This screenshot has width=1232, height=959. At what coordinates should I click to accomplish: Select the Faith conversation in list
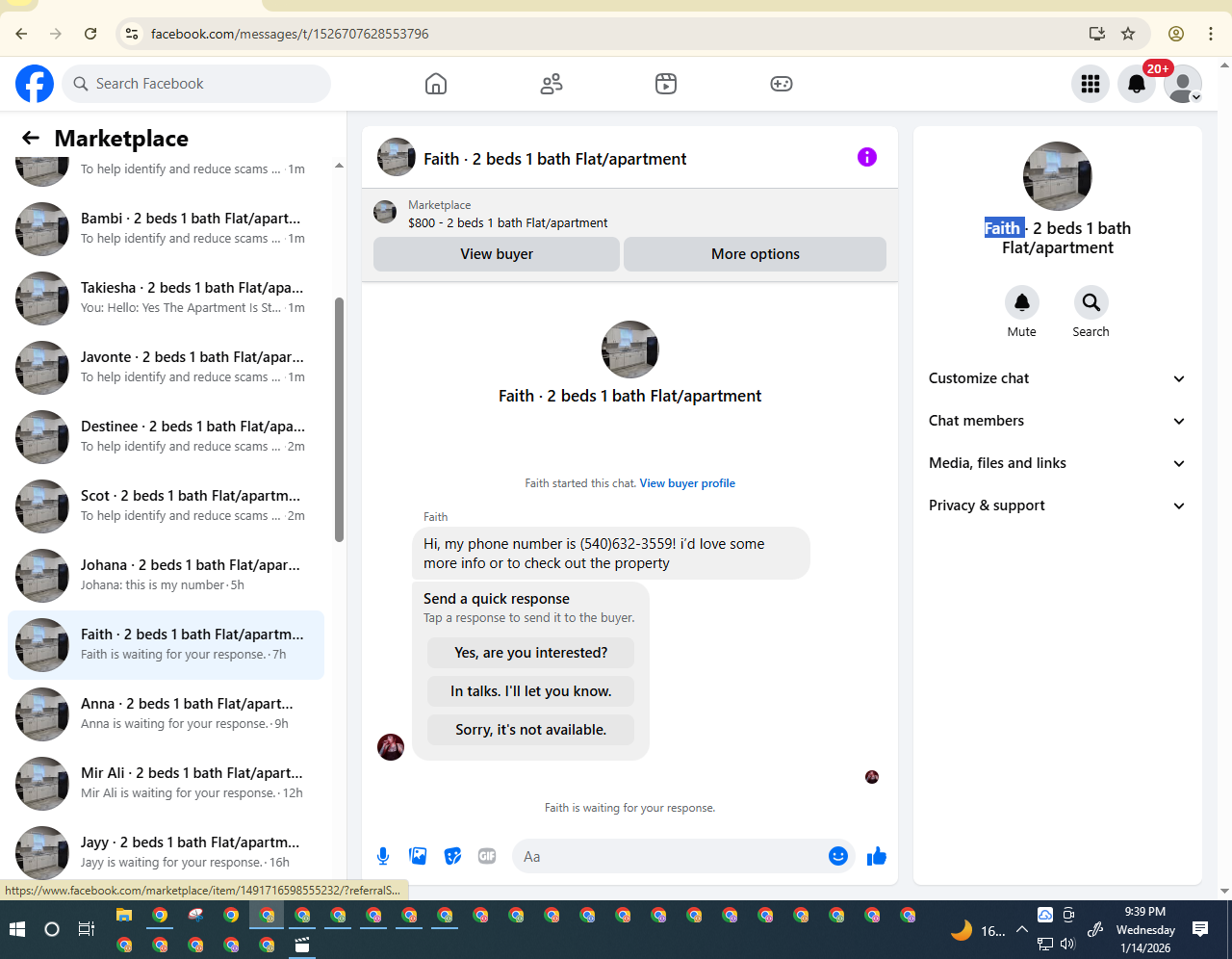click(x=166, y=645)
